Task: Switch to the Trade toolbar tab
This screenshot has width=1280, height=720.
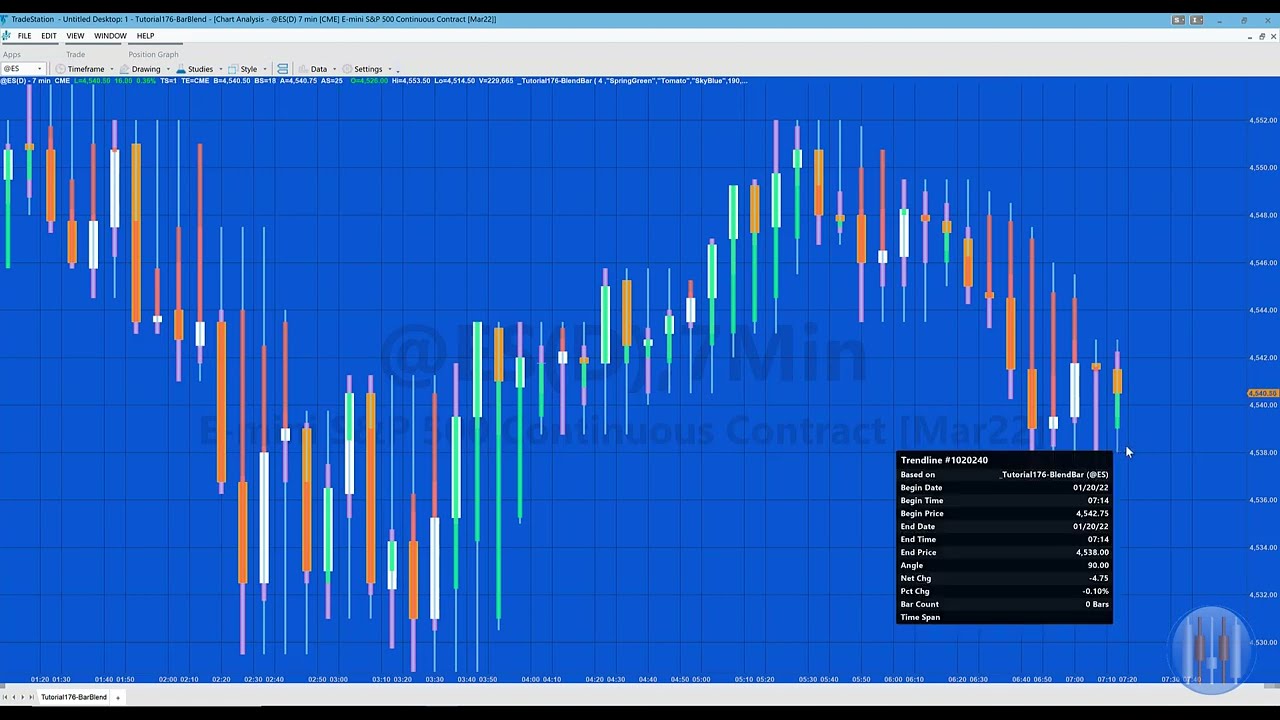Action: 76,54
